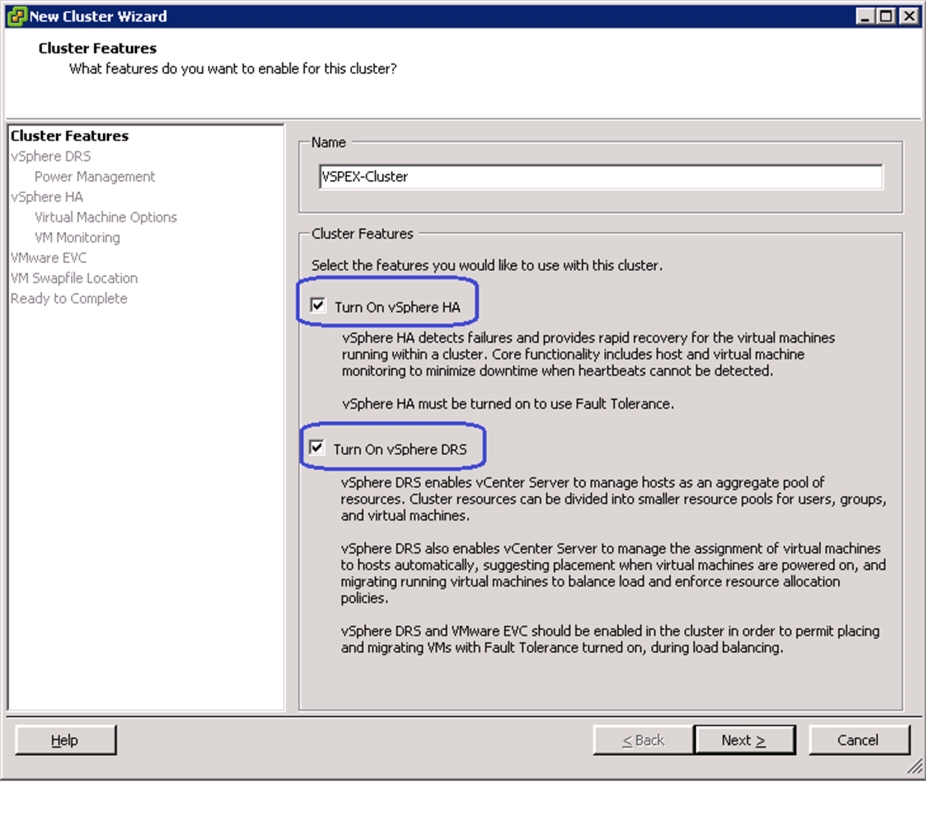Select vSphere HA step in sidebar
The height and width of the screenshot is (825, 938).
click(x=47, y=197)
